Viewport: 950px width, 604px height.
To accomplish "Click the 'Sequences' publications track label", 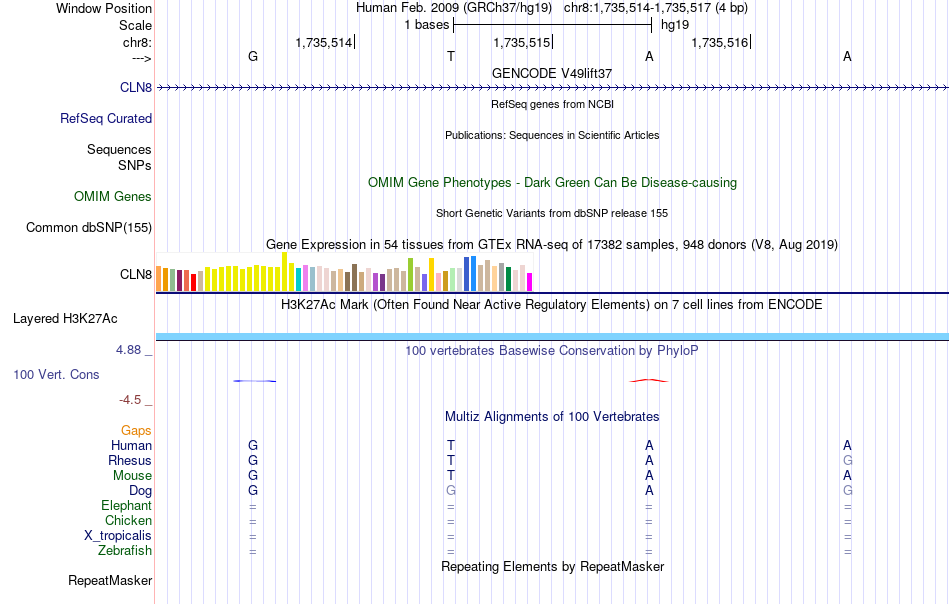I will pos(119,150).
